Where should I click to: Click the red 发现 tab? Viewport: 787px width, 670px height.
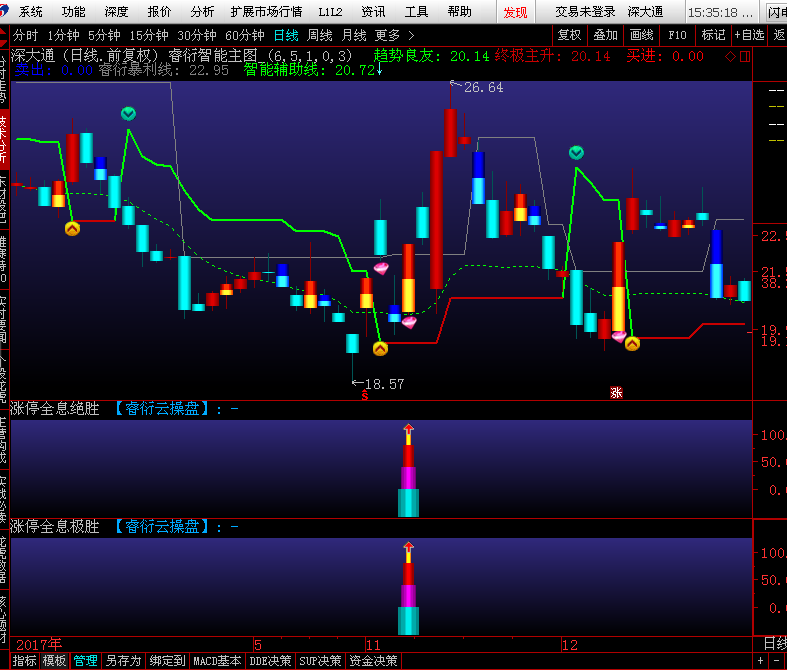(x=515, y=12)
